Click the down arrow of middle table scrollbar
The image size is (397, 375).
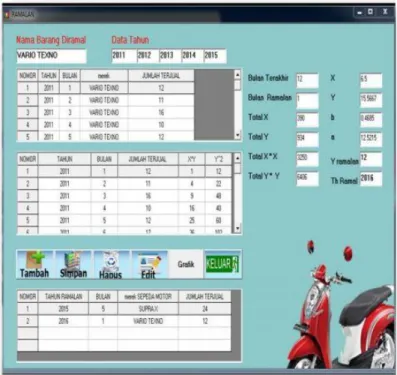(x=237, y=228)
